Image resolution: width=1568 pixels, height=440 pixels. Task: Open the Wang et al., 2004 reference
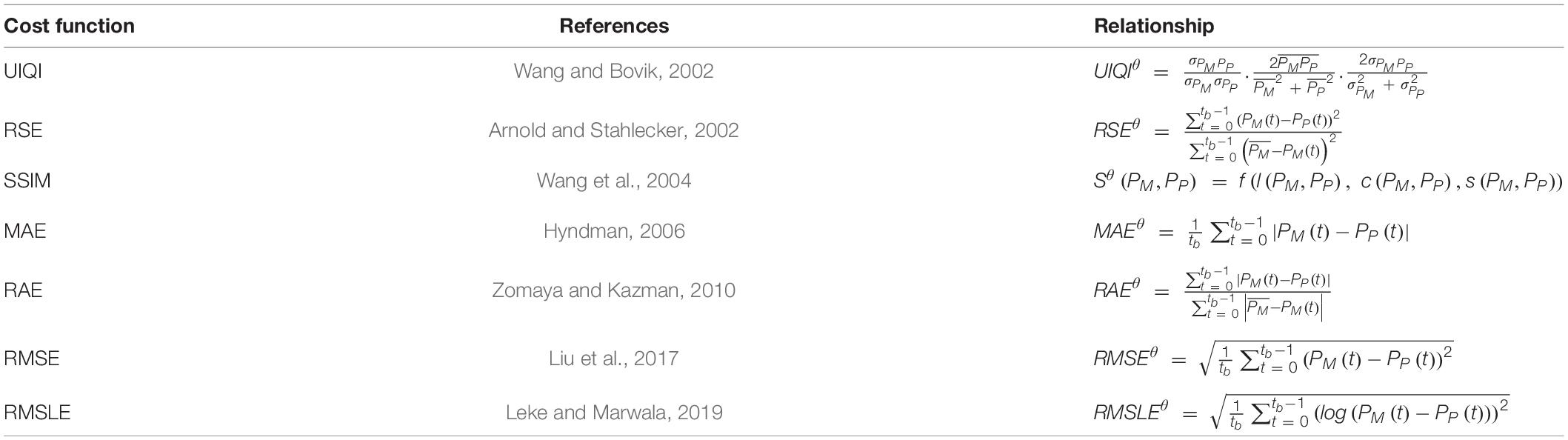613,181
